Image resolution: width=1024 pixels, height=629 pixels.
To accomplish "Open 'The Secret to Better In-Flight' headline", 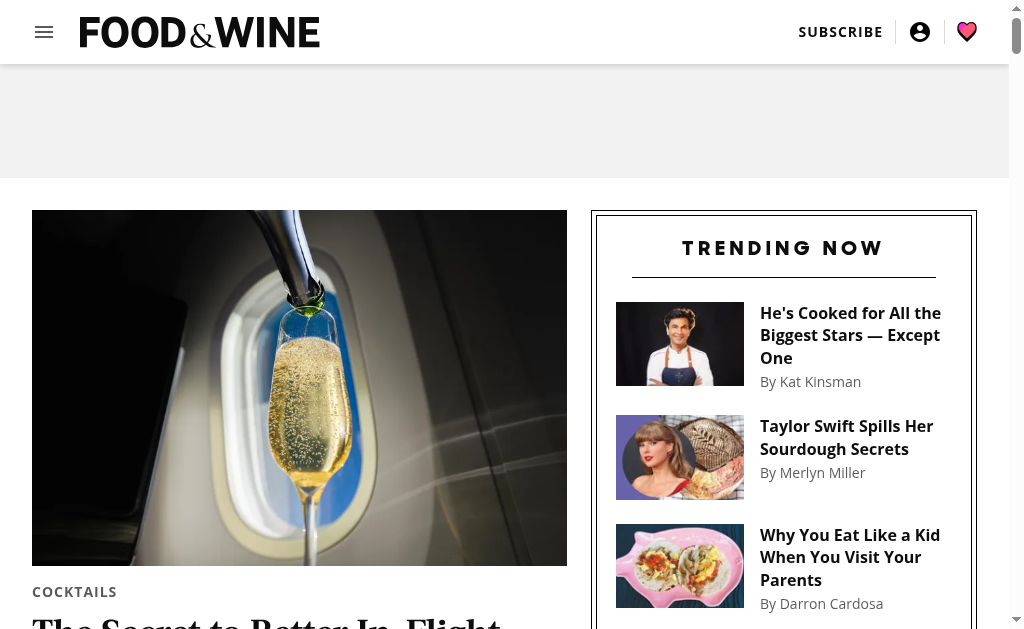I will click(x=266, y=622).
